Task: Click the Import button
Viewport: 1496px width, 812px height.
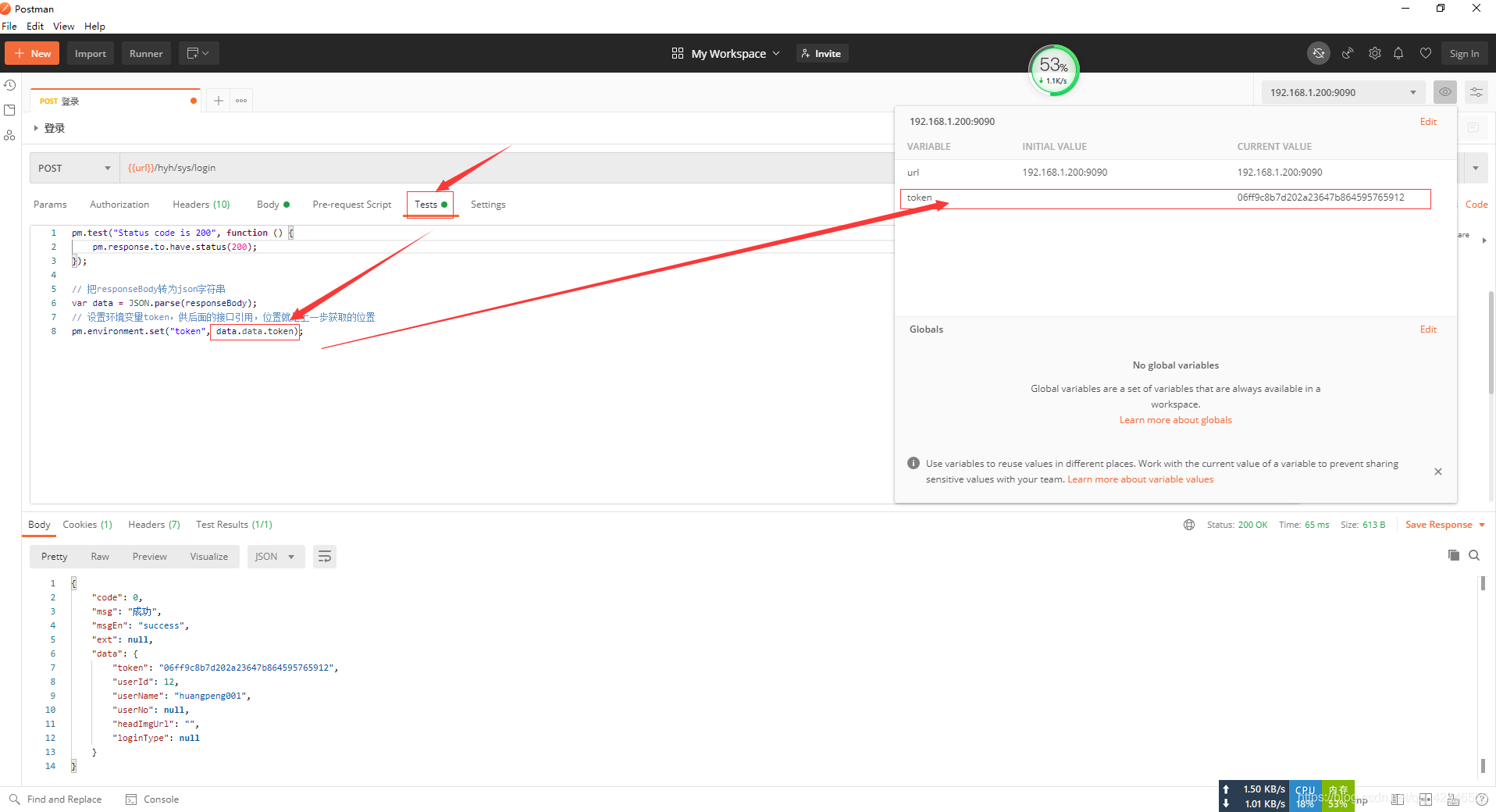Action: pyautogui.click(x=91, y=53)
